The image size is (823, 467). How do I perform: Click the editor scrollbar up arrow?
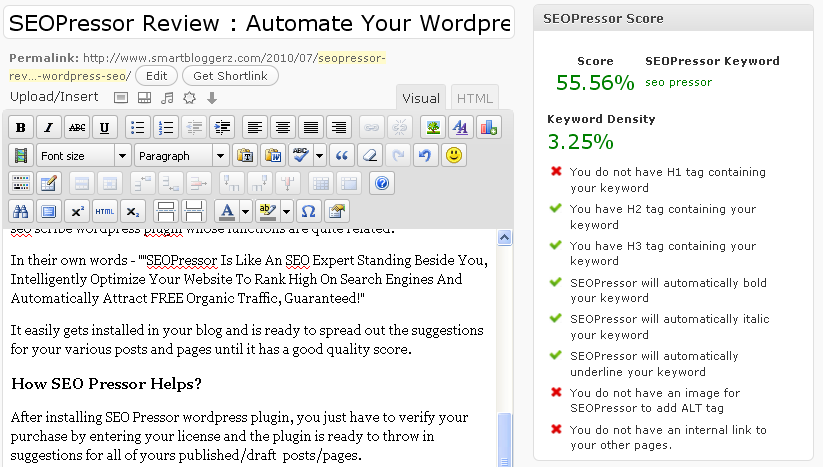tap(504, 238)
